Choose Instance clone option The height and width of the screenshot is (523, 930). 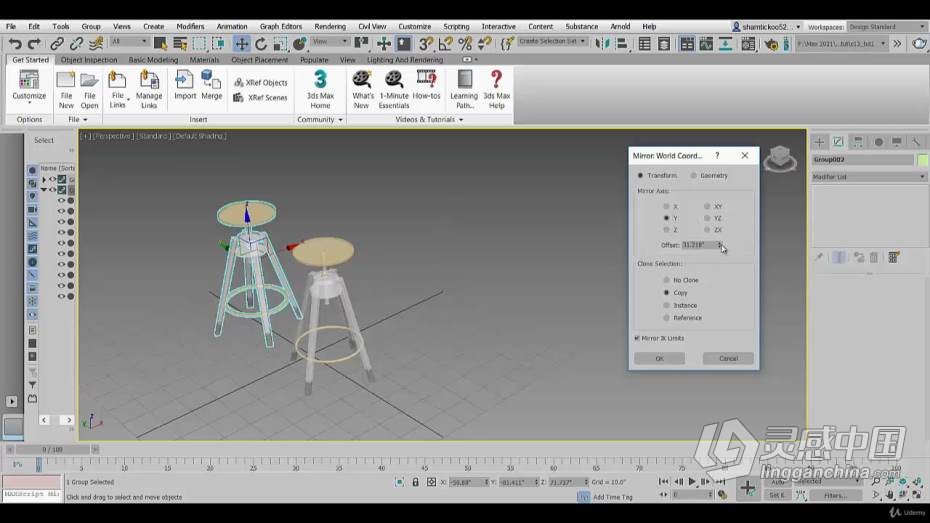pos(666,305)
